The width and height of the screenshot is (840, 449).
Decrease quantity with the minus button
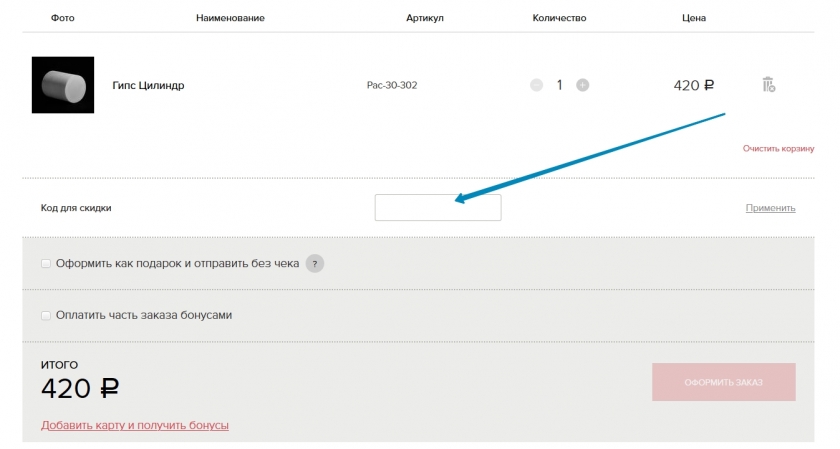tap(536, 85)
